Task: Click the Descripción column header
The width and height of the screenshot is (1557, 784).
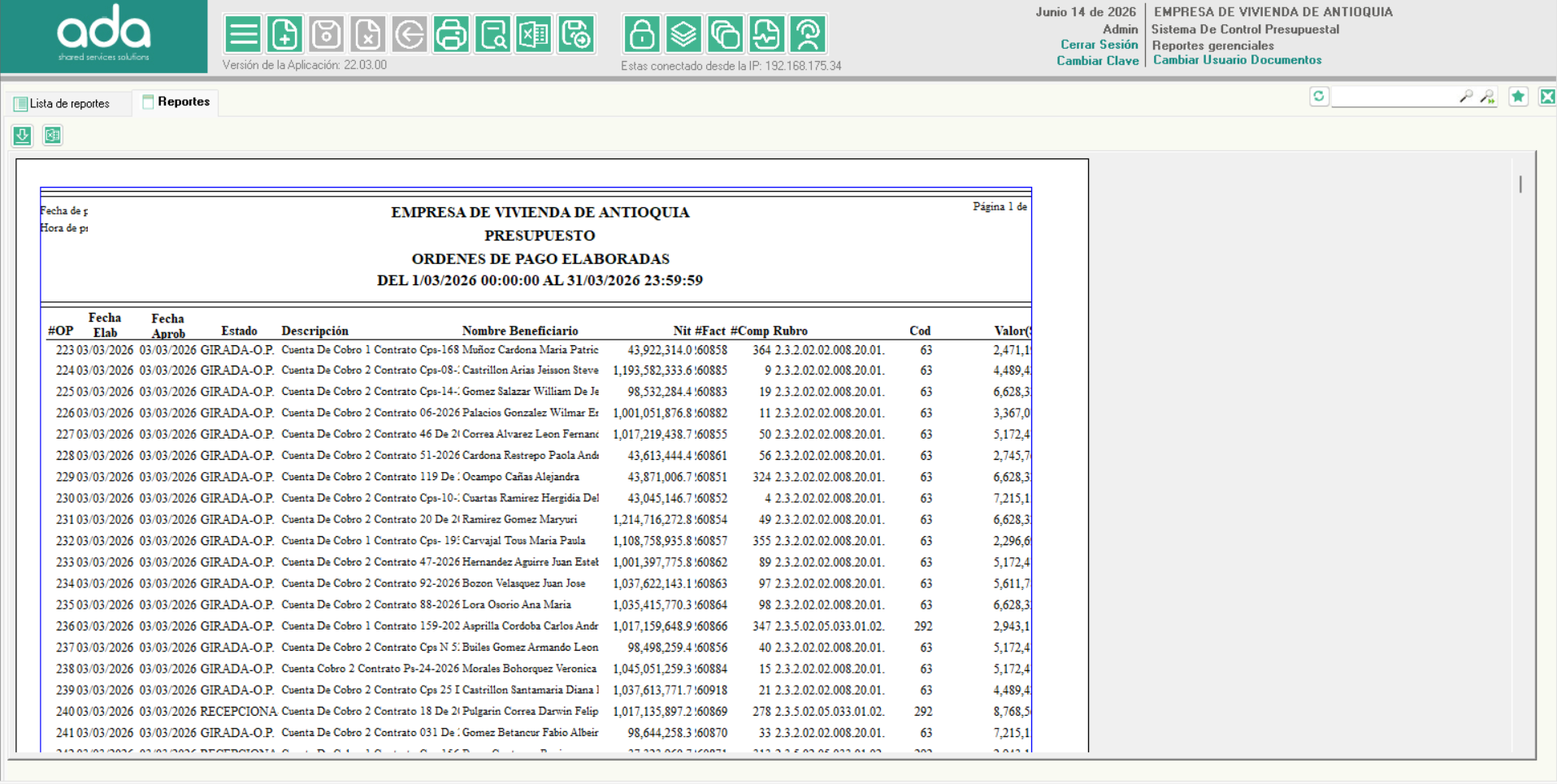Action: (x=314, y=331)
